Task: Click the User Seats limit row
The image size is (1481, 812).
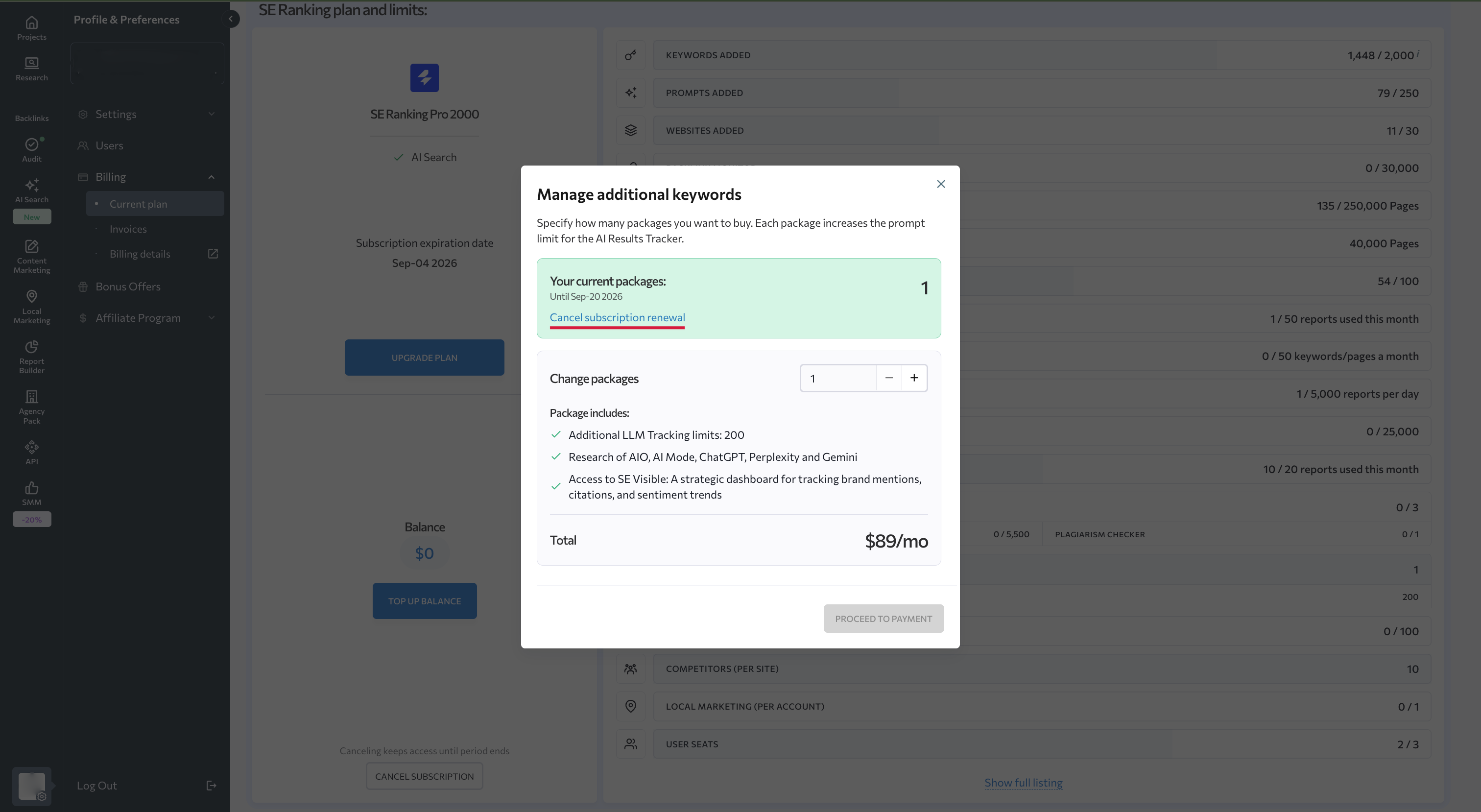Action: 1041,744
